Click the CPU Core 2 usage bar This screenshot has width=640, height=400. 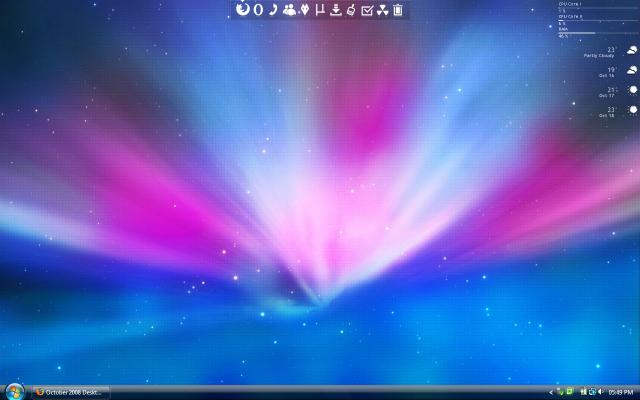pyautogui.click(x=599, y=20)
